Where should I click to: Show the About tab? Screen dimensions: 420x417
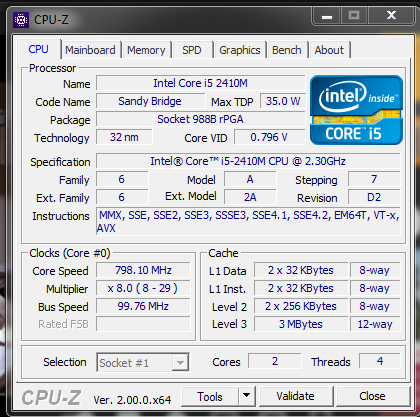(x=329, y=50)
